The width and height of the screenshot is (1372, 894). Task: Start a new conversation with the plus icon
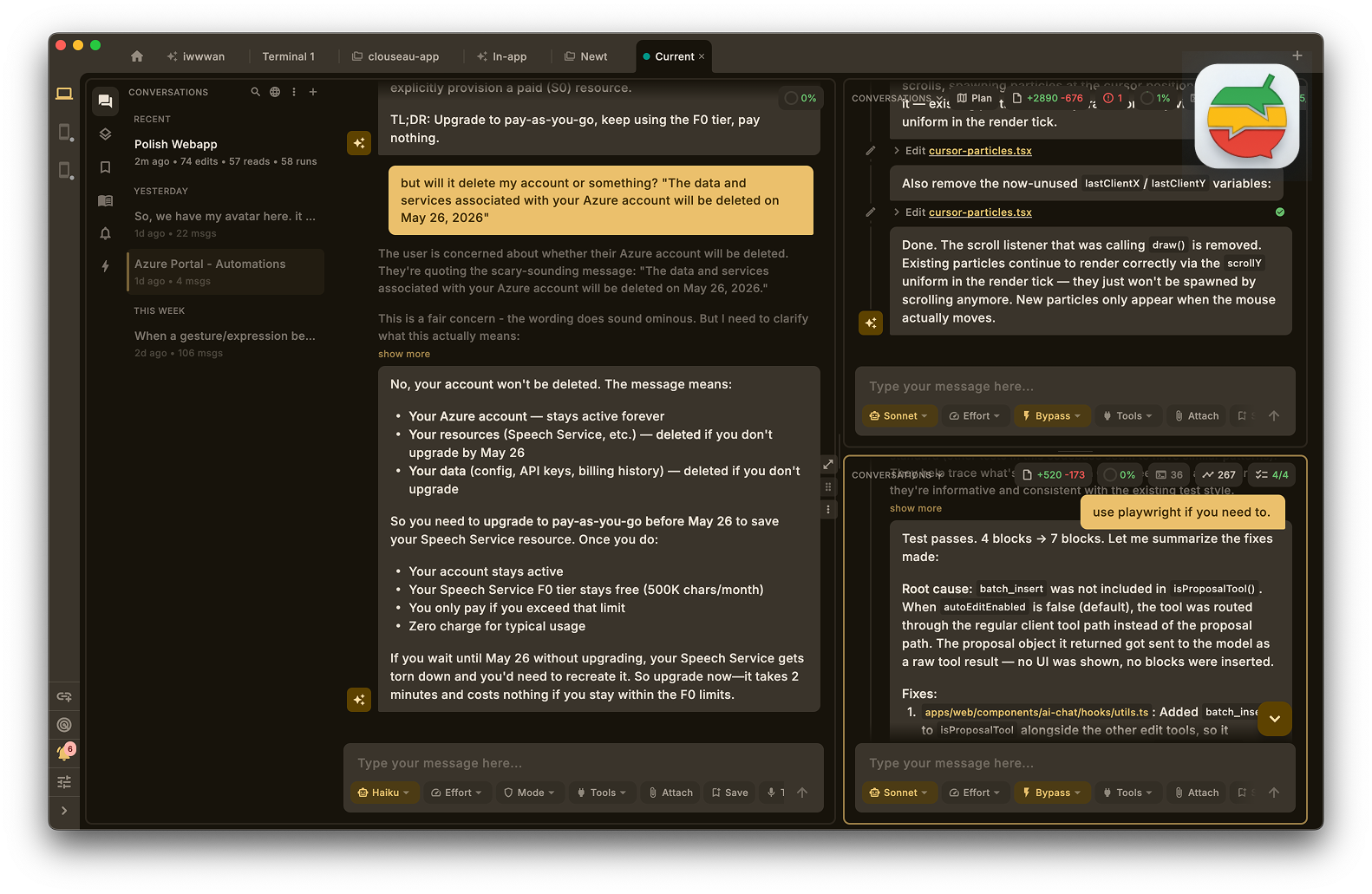coord(313,92)
